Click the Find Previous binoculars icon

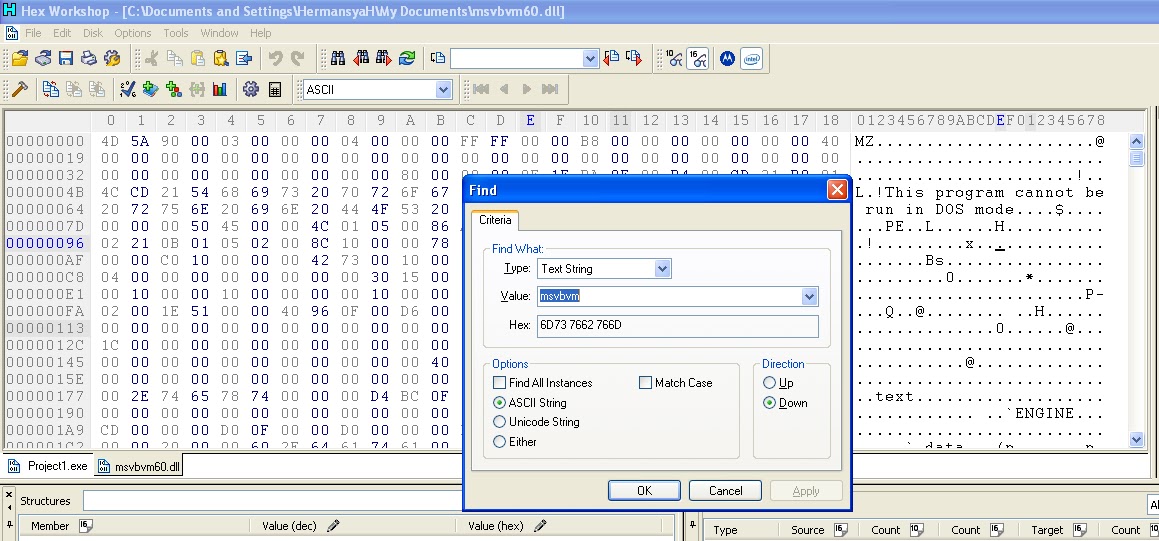(x=361, y=58)
